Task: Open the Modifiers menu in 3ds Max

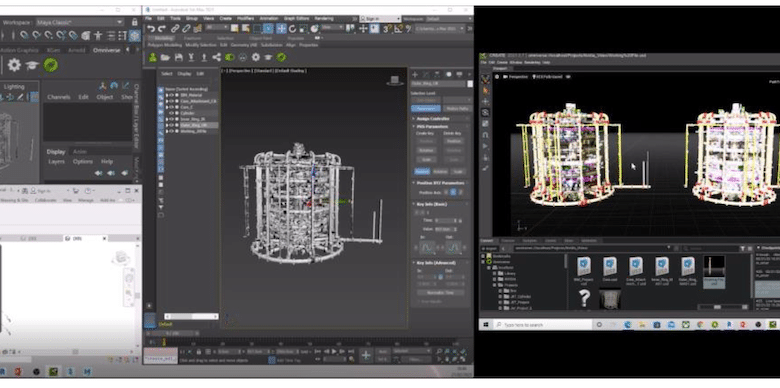Action: [x=245, y=18]
